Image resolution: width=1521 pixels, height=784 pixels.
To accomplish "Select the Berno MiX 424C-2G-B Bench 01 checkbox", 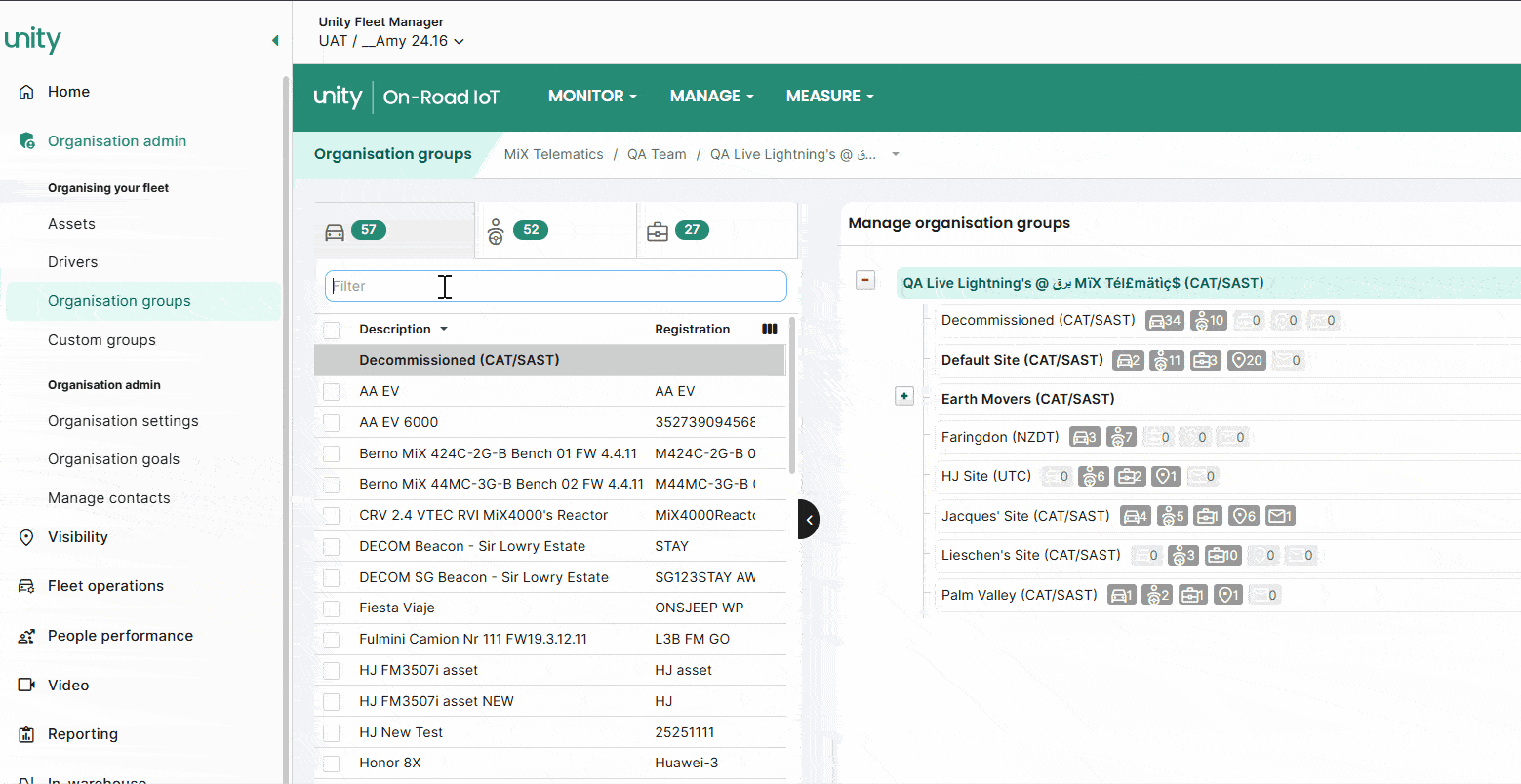I will (x=332, y=454).
